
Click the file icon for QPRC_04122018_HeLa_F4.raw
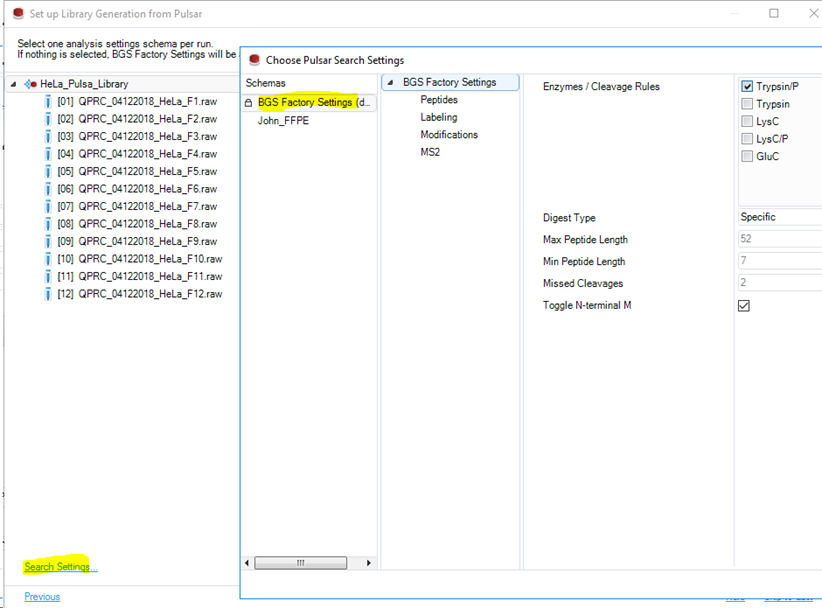click(x=48, y=154)
